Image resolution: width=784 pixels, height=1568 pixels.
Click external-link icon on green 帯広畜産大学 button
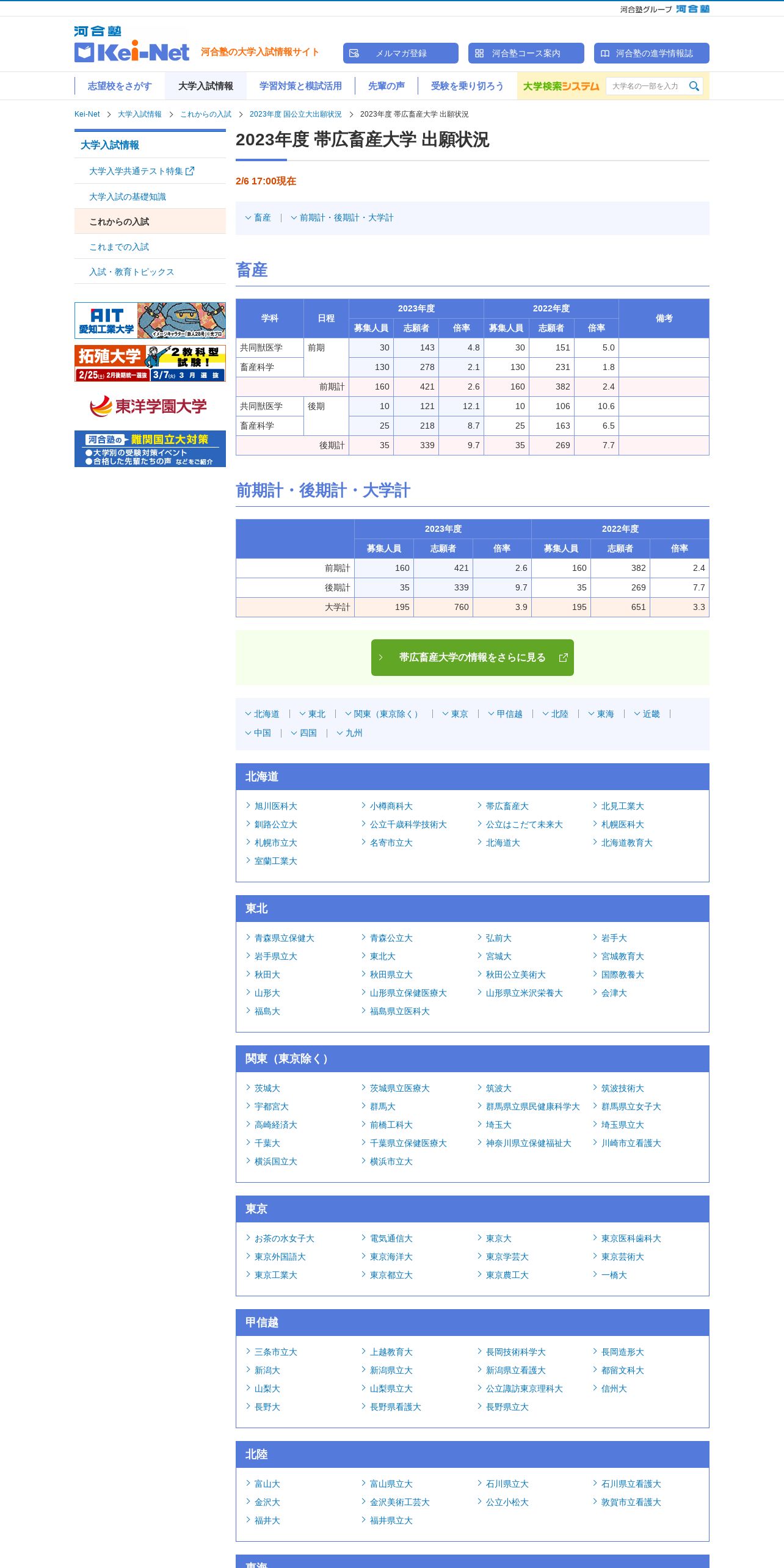pyautogui.click(x=563, y=658)
